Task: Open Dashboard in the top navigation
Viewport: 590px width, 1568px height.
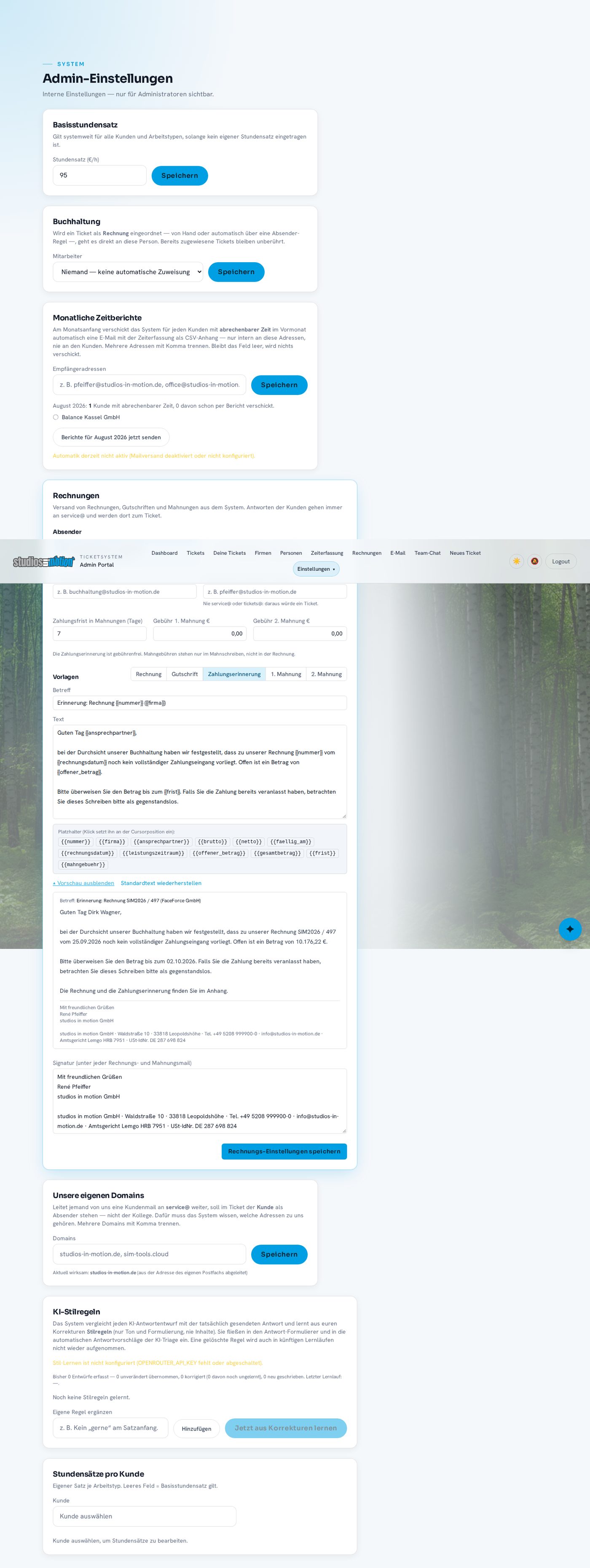Action: coord(164,553)
